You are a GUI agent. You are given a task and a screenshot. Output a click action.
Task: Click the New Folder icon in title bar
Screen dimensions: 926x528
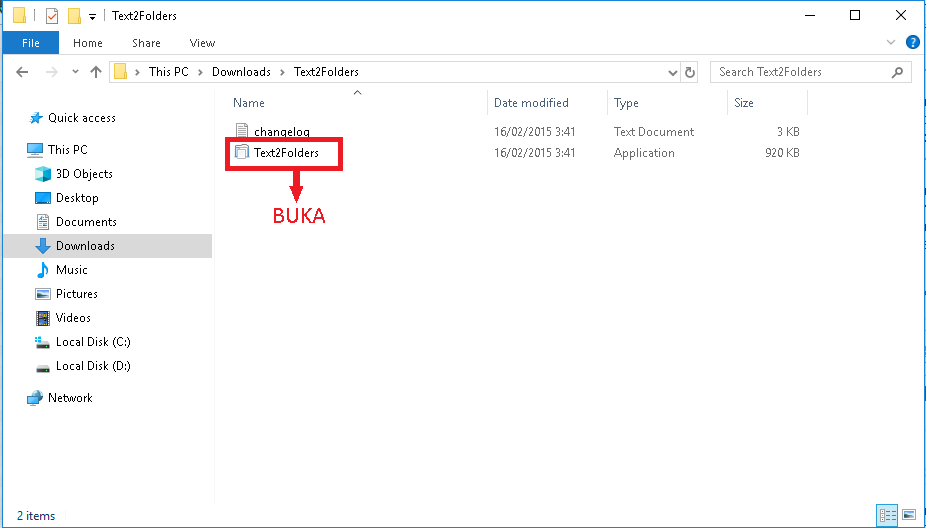[74, 16]
